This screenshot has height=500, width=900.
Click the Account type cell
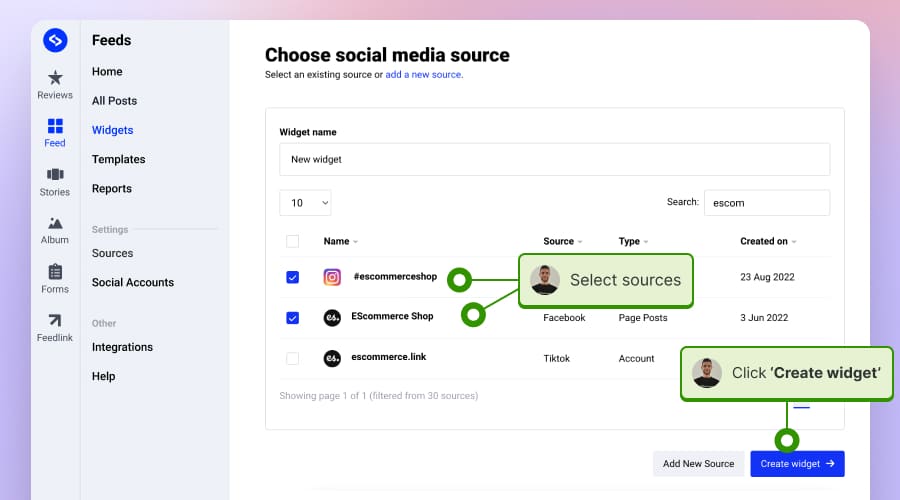636,359
